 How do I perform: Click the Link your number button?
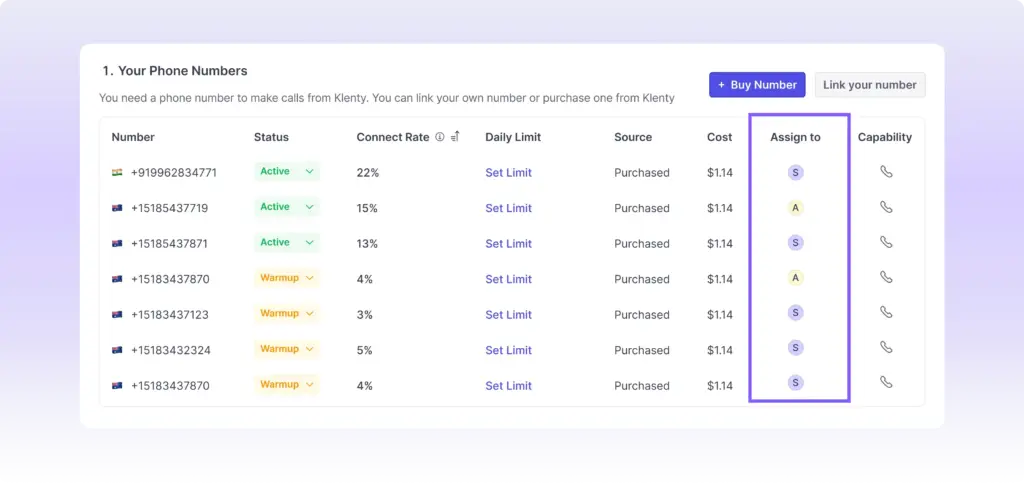(869, 85)
